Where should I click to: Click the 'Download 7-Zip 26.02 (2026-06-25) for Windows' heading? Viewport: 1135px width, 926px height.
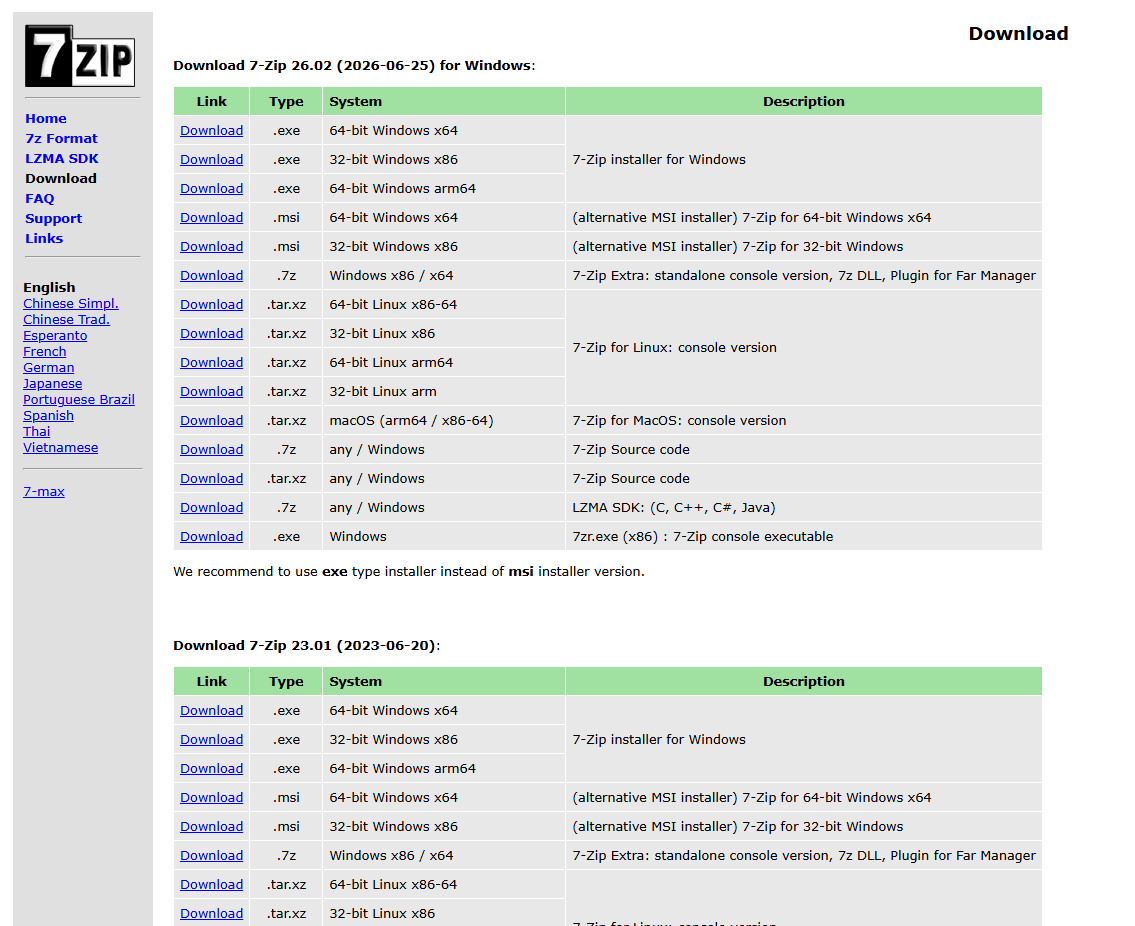[x=354, y=65]
